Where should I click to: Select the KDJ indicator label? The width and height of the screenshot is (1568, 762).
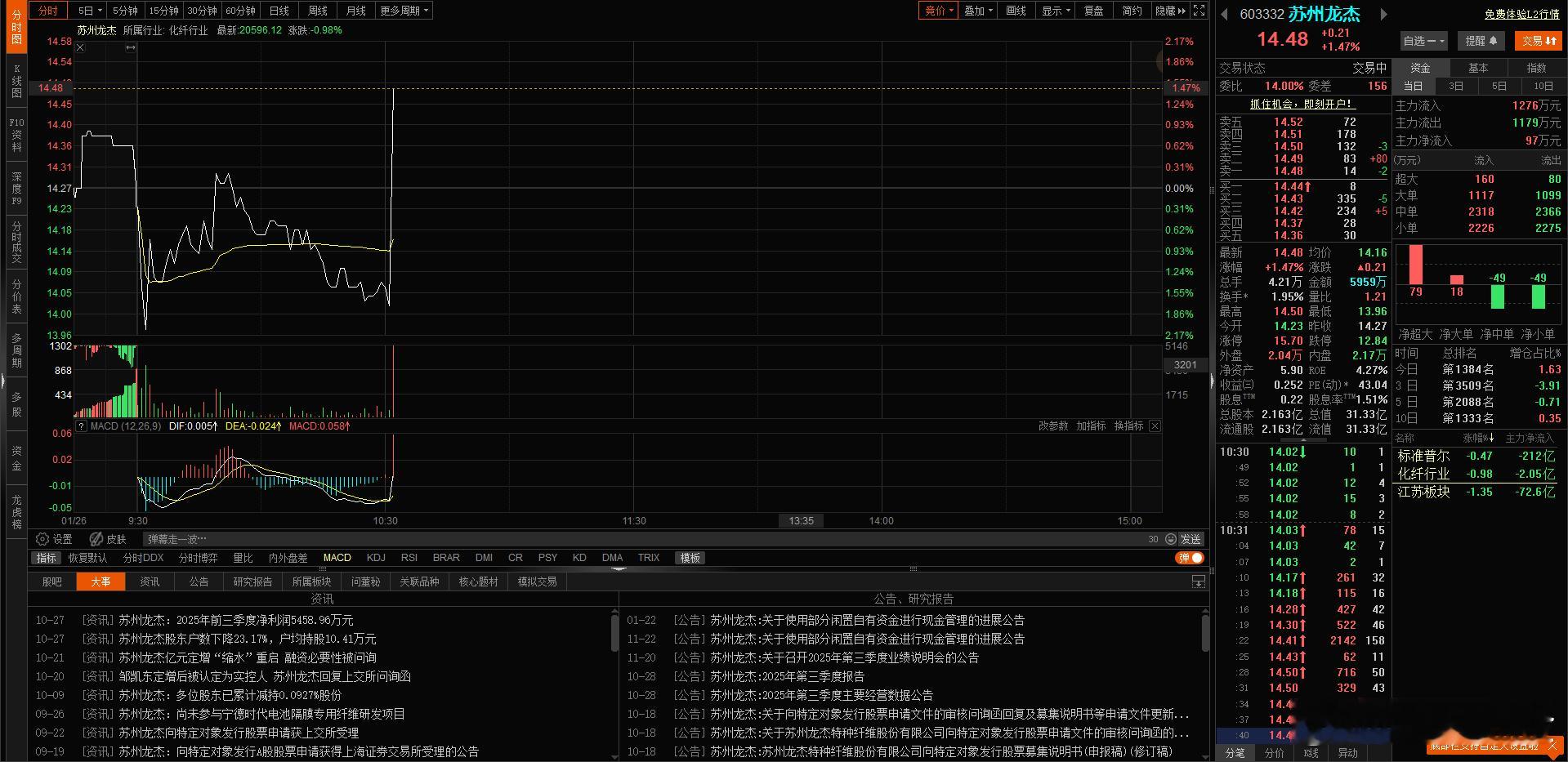point(376,558)
